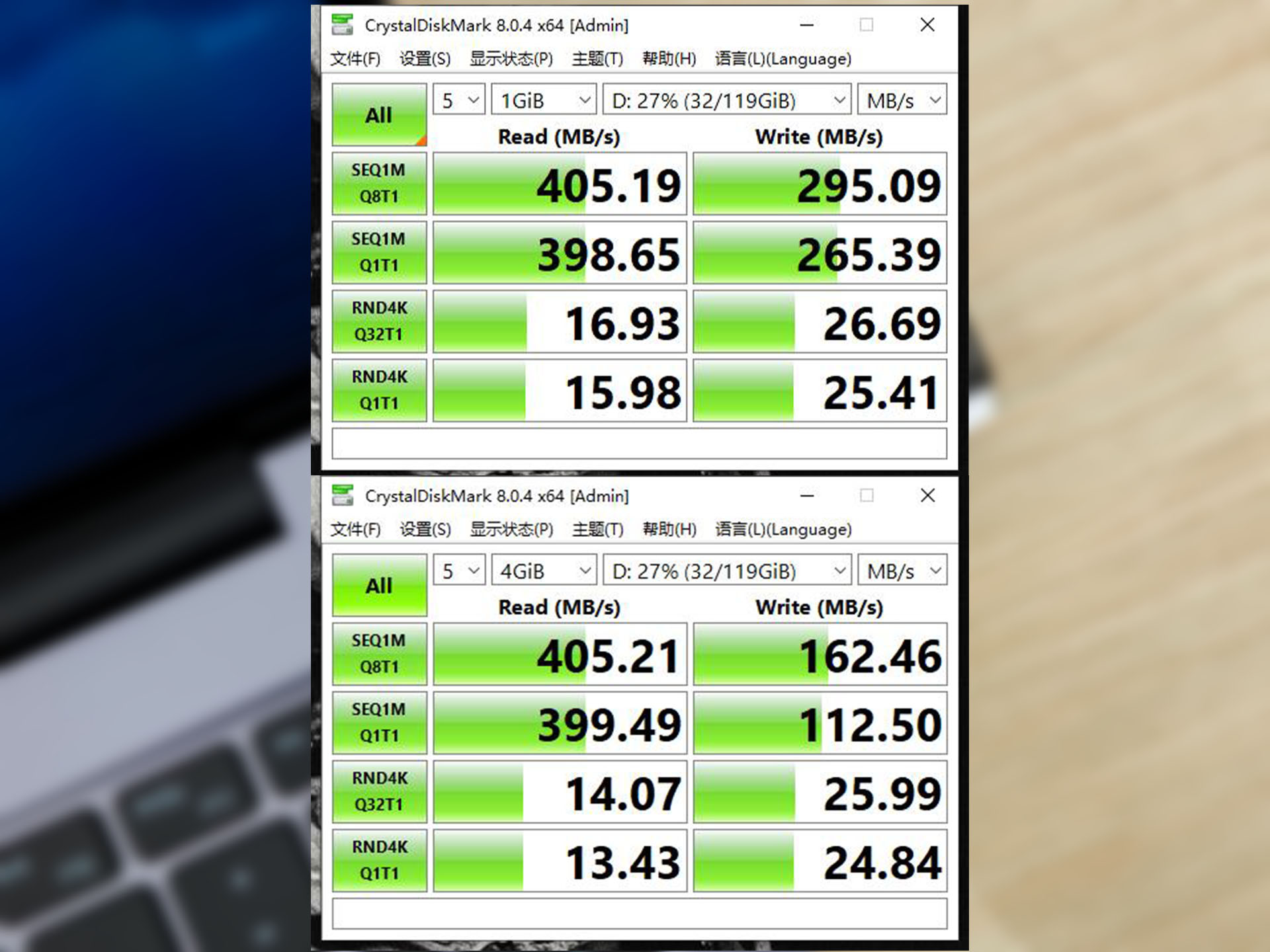Viewport: 1270px width, 952px height.
Task: Expand drive D: selector in top window
Action: click(x=728, y=100)
